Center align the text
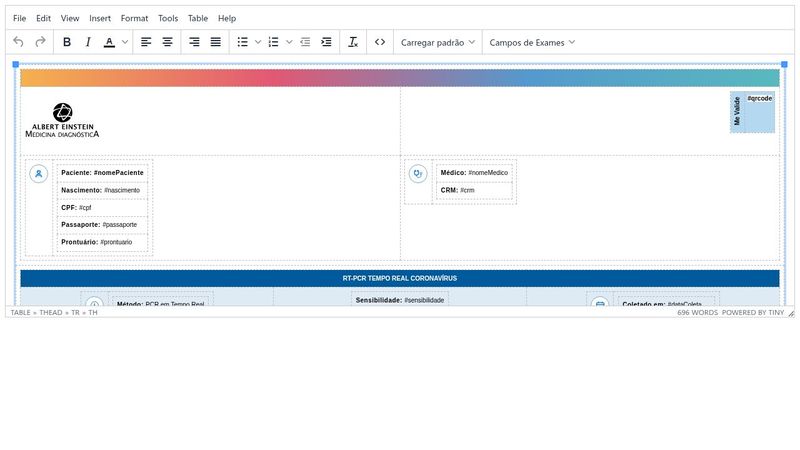 tap(168, 42)
